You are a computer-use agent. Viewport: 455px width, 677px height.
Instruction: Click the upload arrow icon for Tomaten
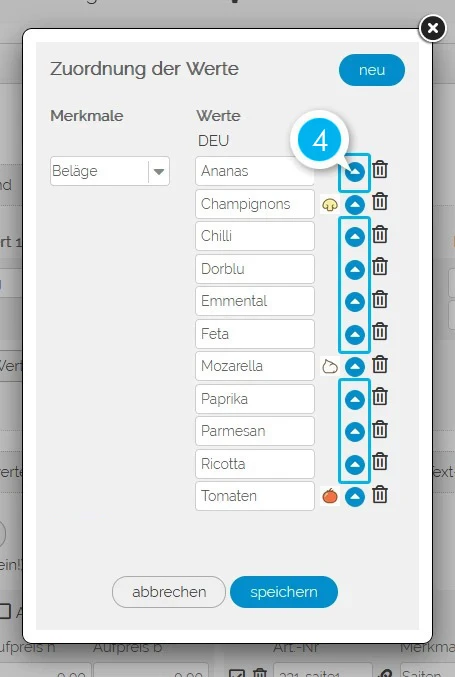[355, 497]
